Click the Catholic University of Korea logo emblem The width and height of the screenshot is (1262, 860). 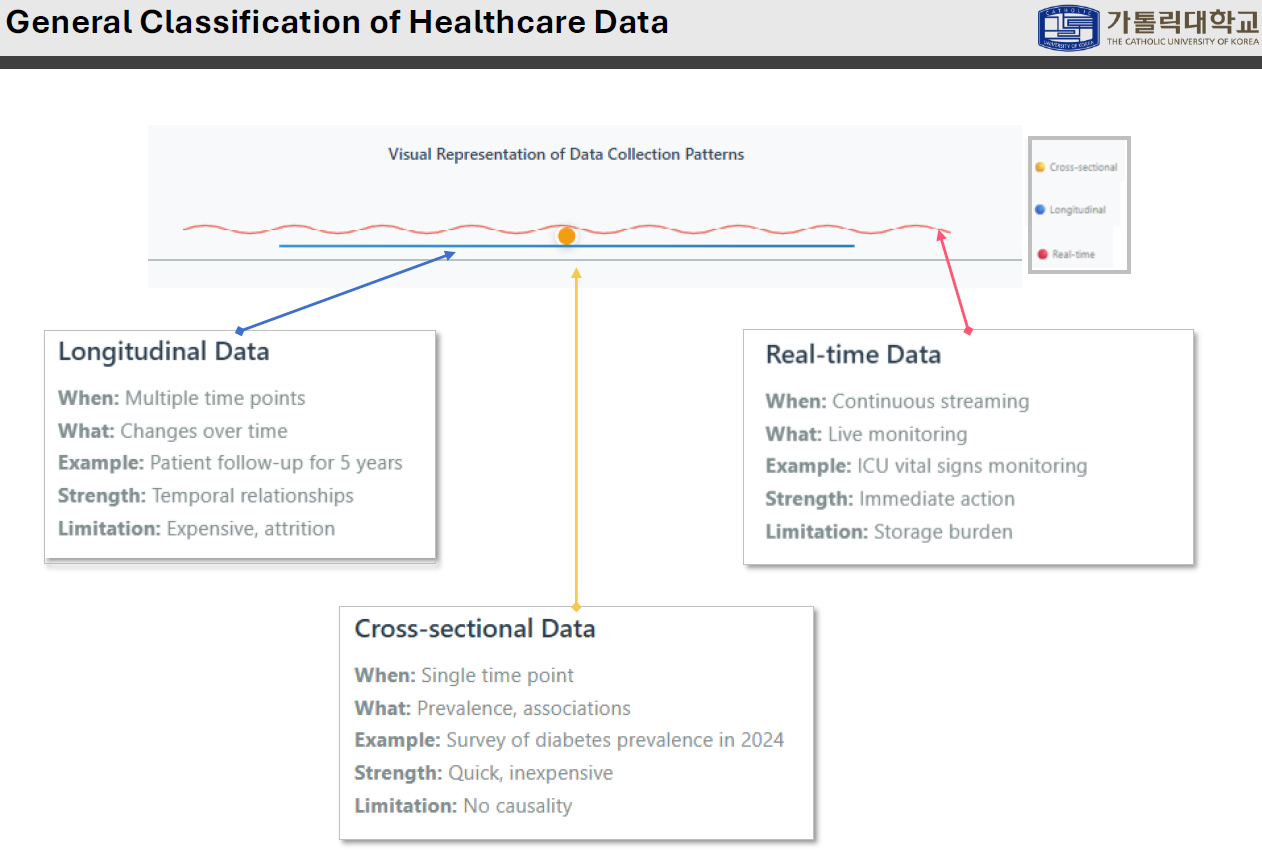(1069, 27)
